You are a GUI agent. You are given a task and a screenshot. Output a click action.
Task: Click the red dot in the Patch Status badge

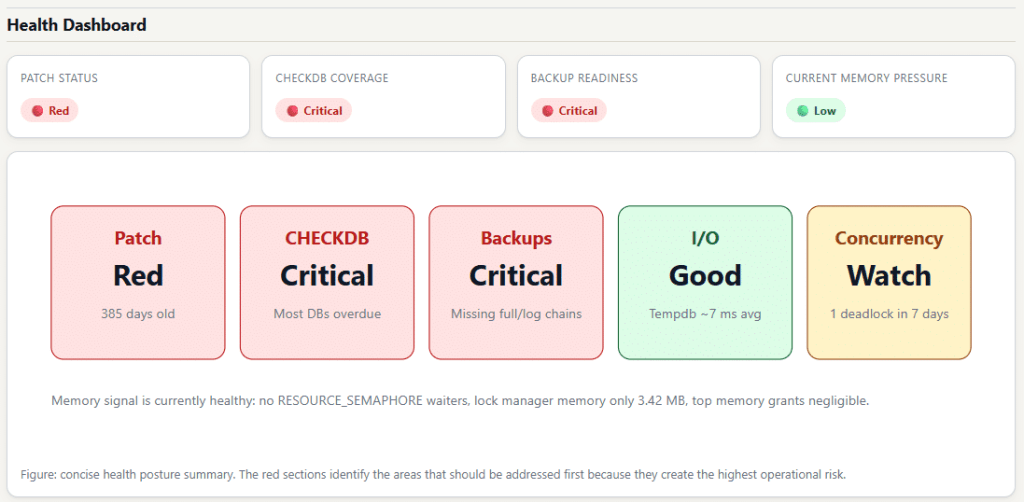pos(37,111)
